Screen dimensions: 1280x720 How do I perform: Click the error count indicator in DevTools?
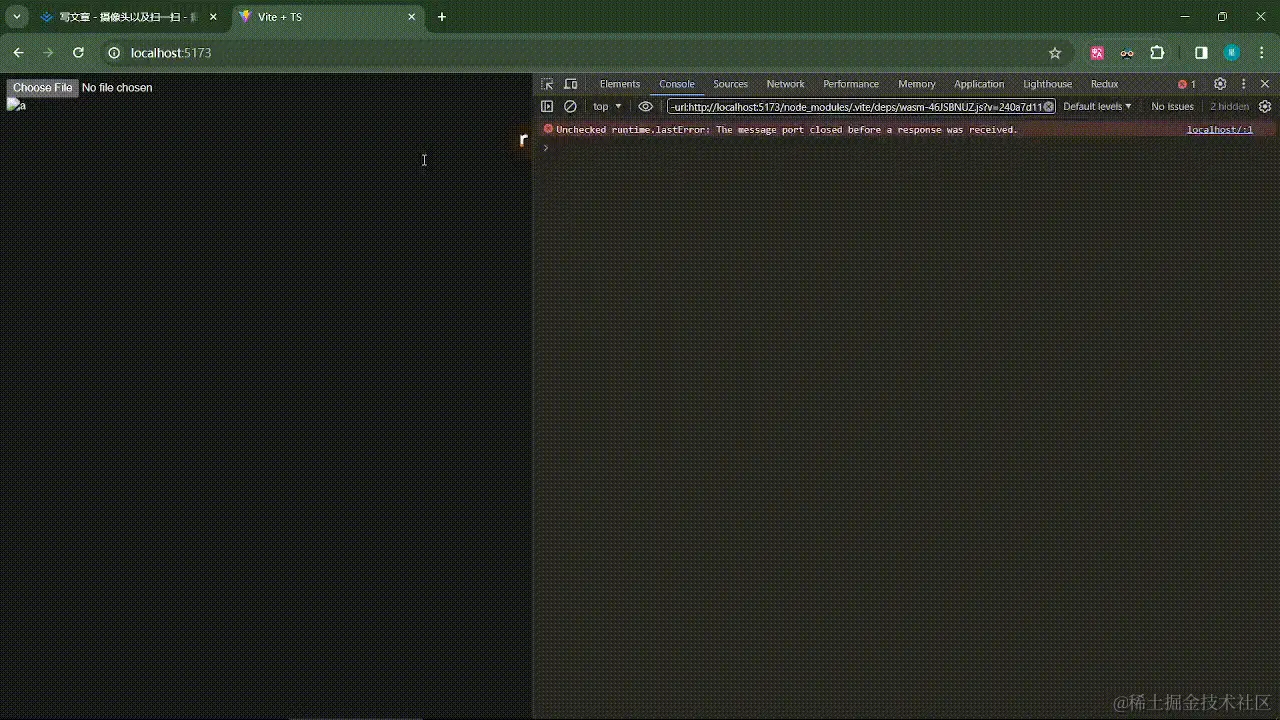pyautogui.click(x=1186, y=84)
